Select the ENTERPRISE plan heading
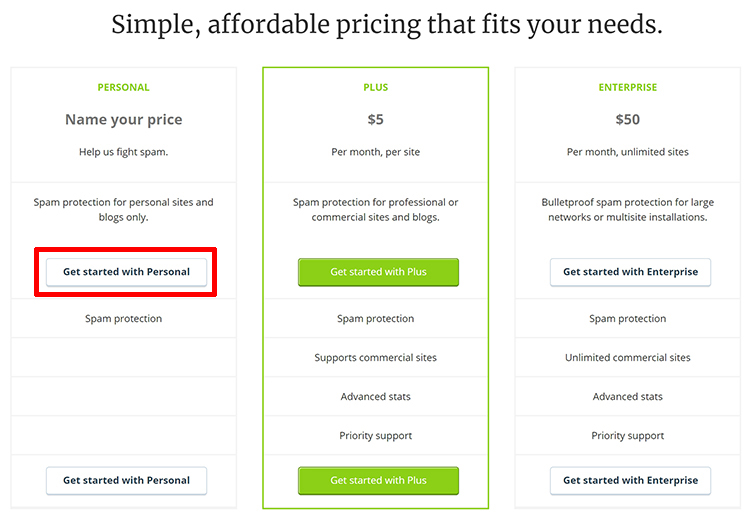Image resolution: width=750 pixels, height=521 pixels. tap(628, 88)
